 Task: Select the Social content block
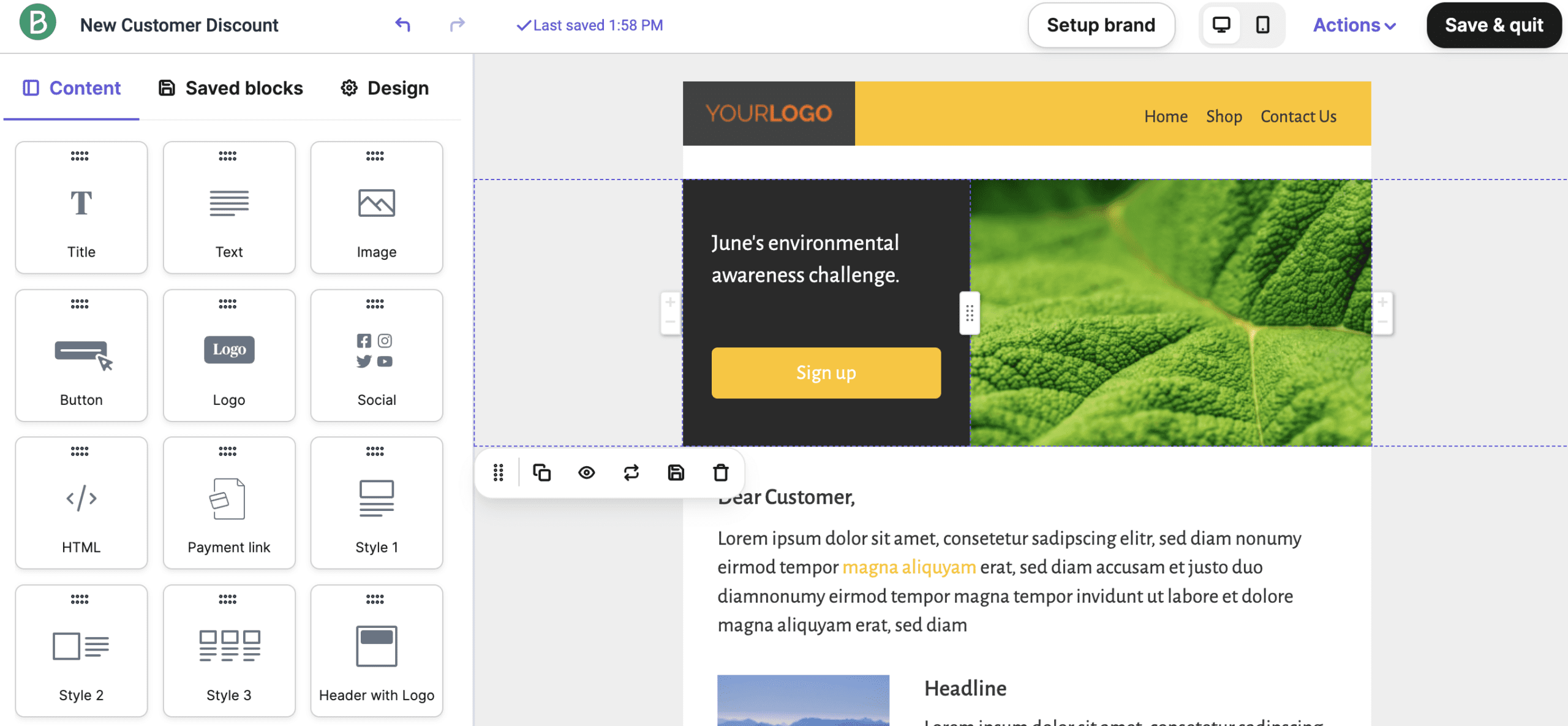376,355
